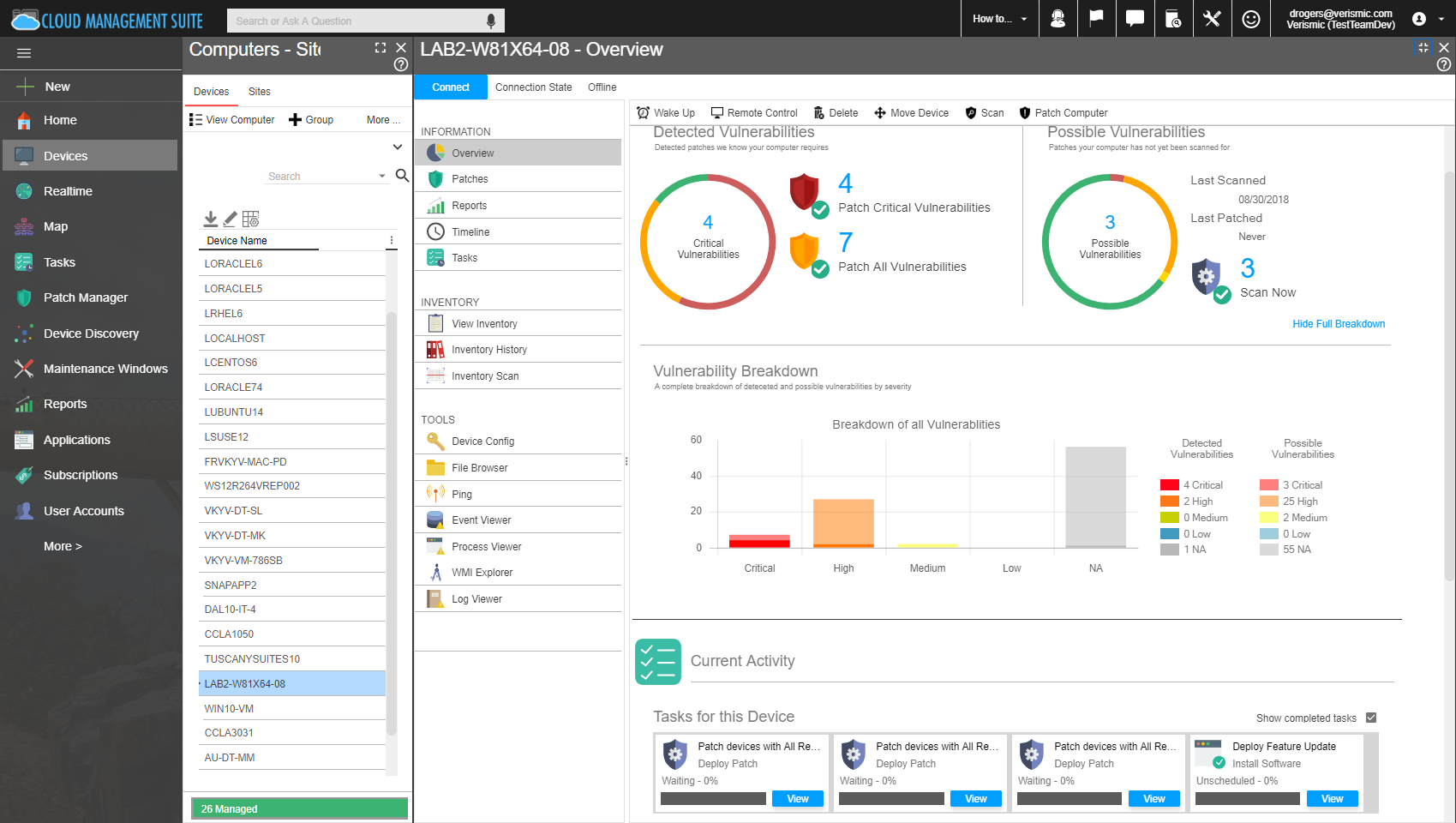This screenshot has height=823, width=1456.
Task: Open Device Name column options menu
Action: [392, 241]
